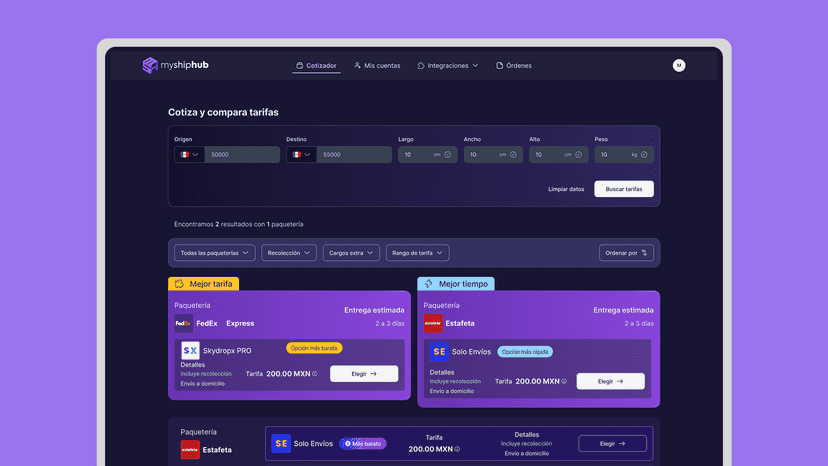Click the Alto dimension field
828x466 pixels.
[559, 155]
